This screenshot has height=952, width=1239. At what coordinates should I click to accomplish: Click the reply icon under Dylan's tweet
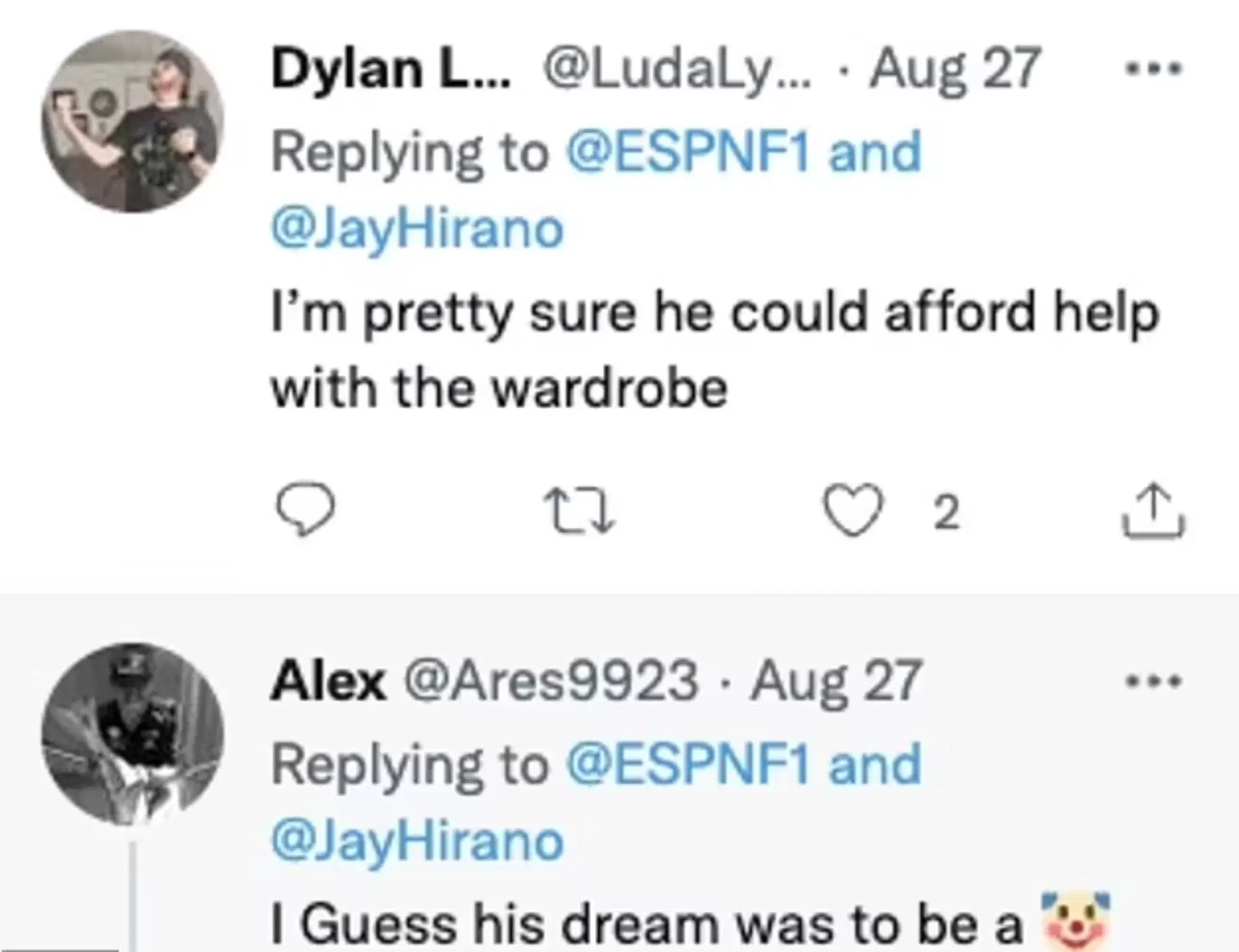point(305,509)
